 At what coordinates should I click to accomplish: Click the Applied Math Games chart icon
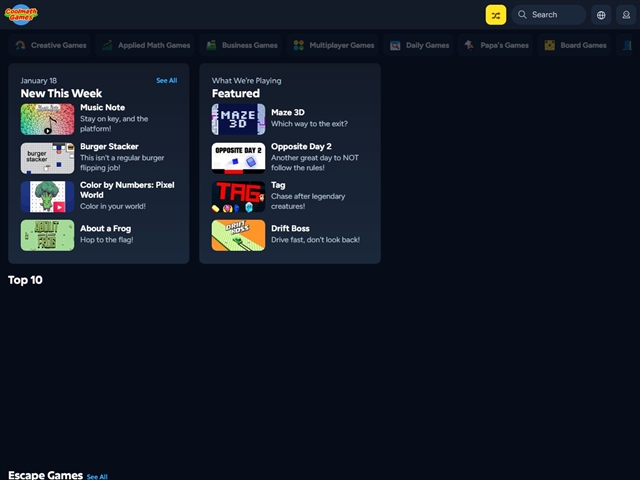click(x=107, y=45)
